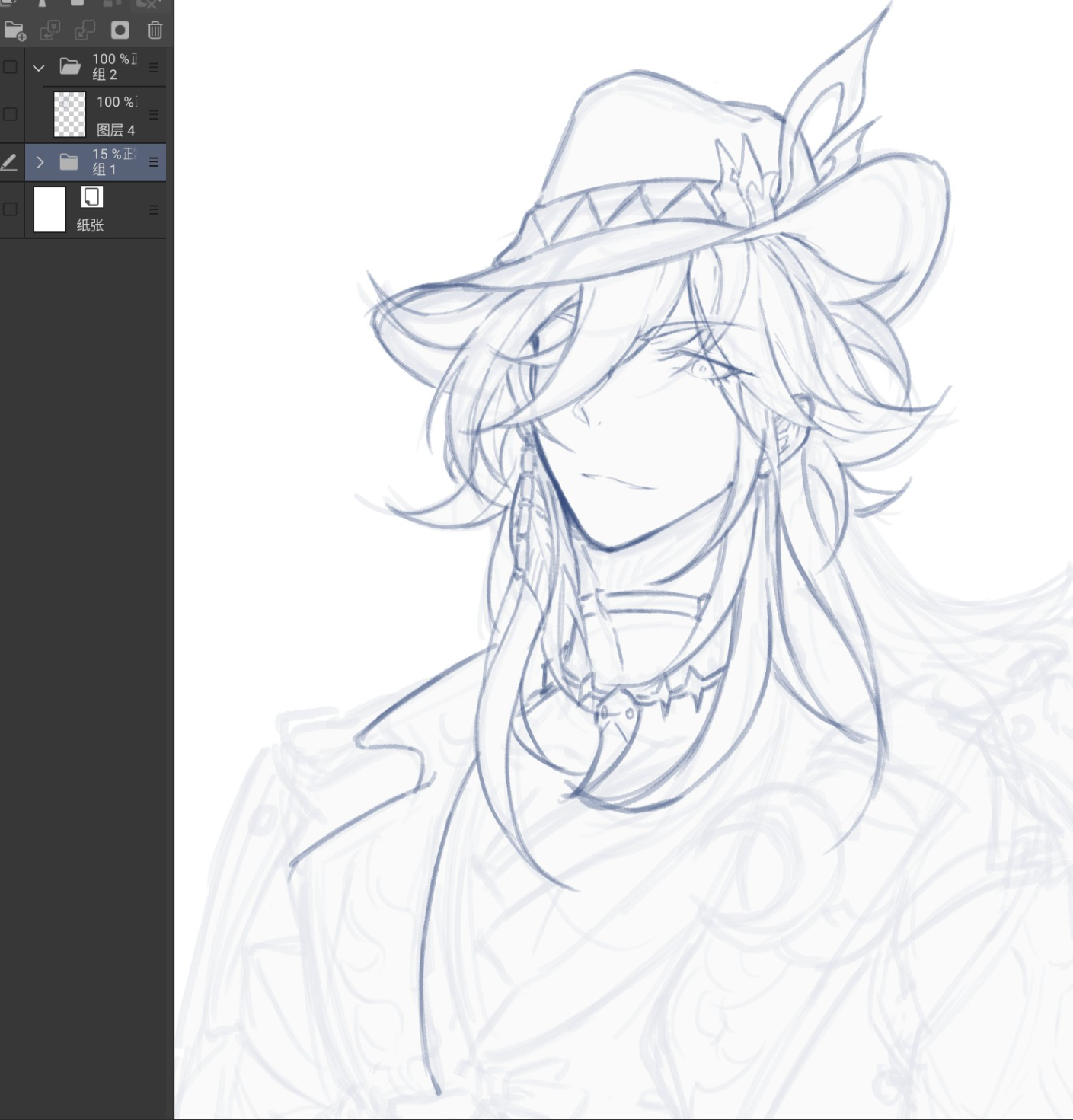Delete the selected layer with trash icon
Image resolution: width=1073 pixels, height=1120 pixels.
(x=155, y=30)
